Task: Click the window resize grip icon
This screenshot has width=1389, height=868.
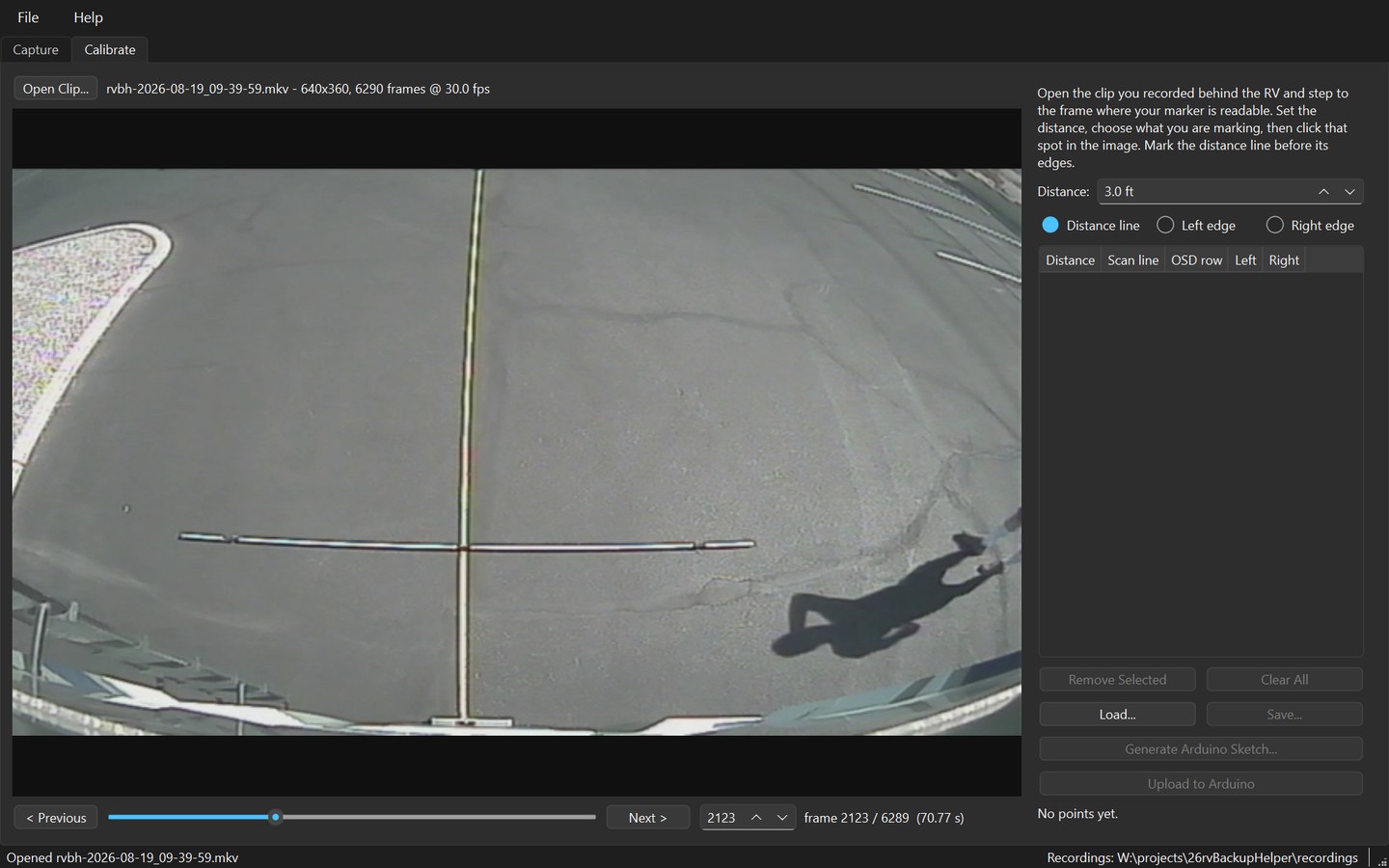Action: pos(1381,860)
